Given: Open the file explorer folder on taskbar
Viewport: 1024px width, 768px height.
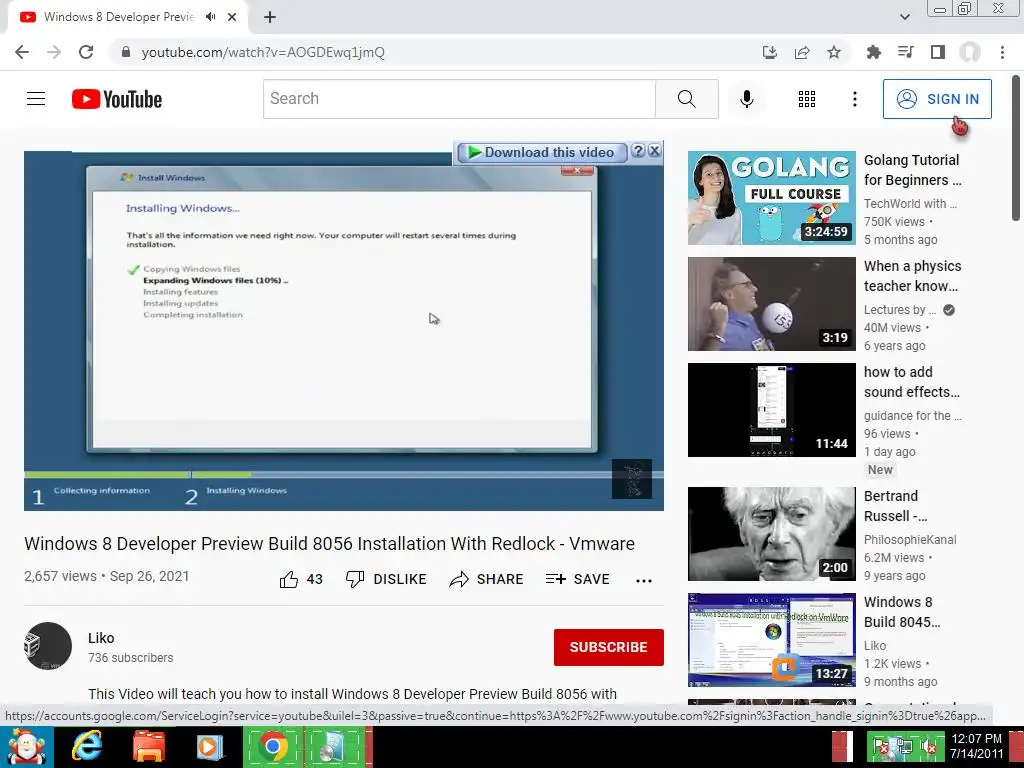Looking at the screenshot, I should click(x=148, y=747).
